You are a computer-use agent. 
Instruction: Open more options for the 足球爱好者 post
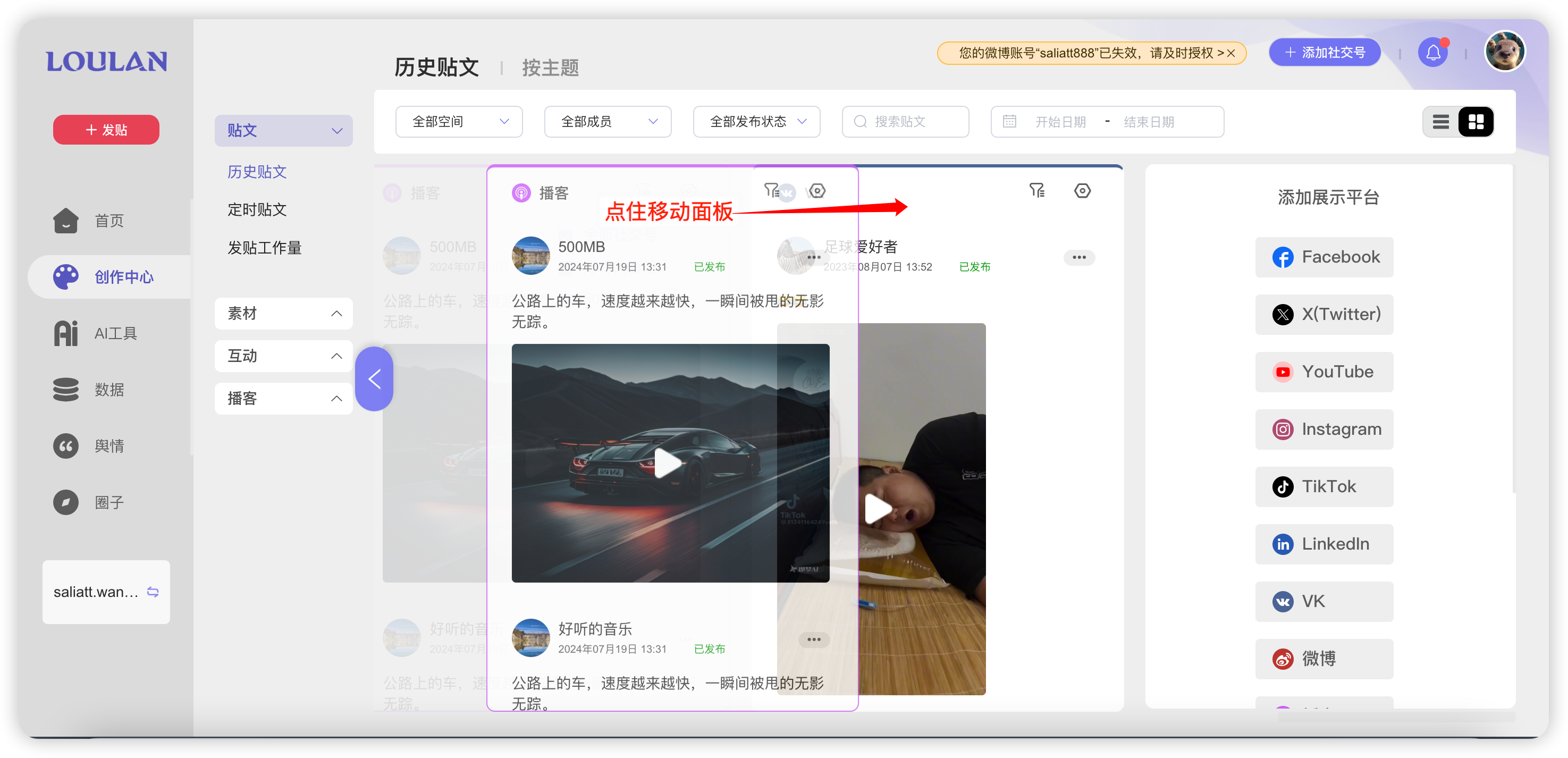pyautogui.click(x=1079, y=257)
